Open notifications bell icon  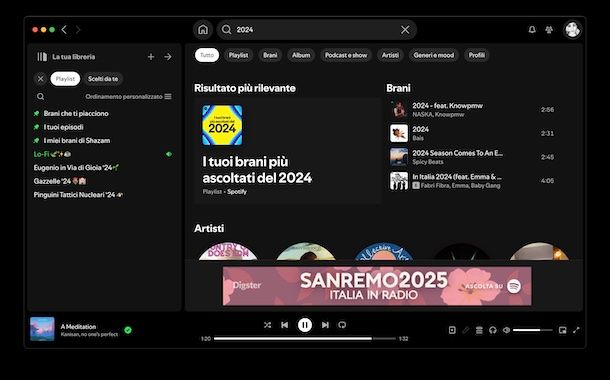tap(532, 30)
